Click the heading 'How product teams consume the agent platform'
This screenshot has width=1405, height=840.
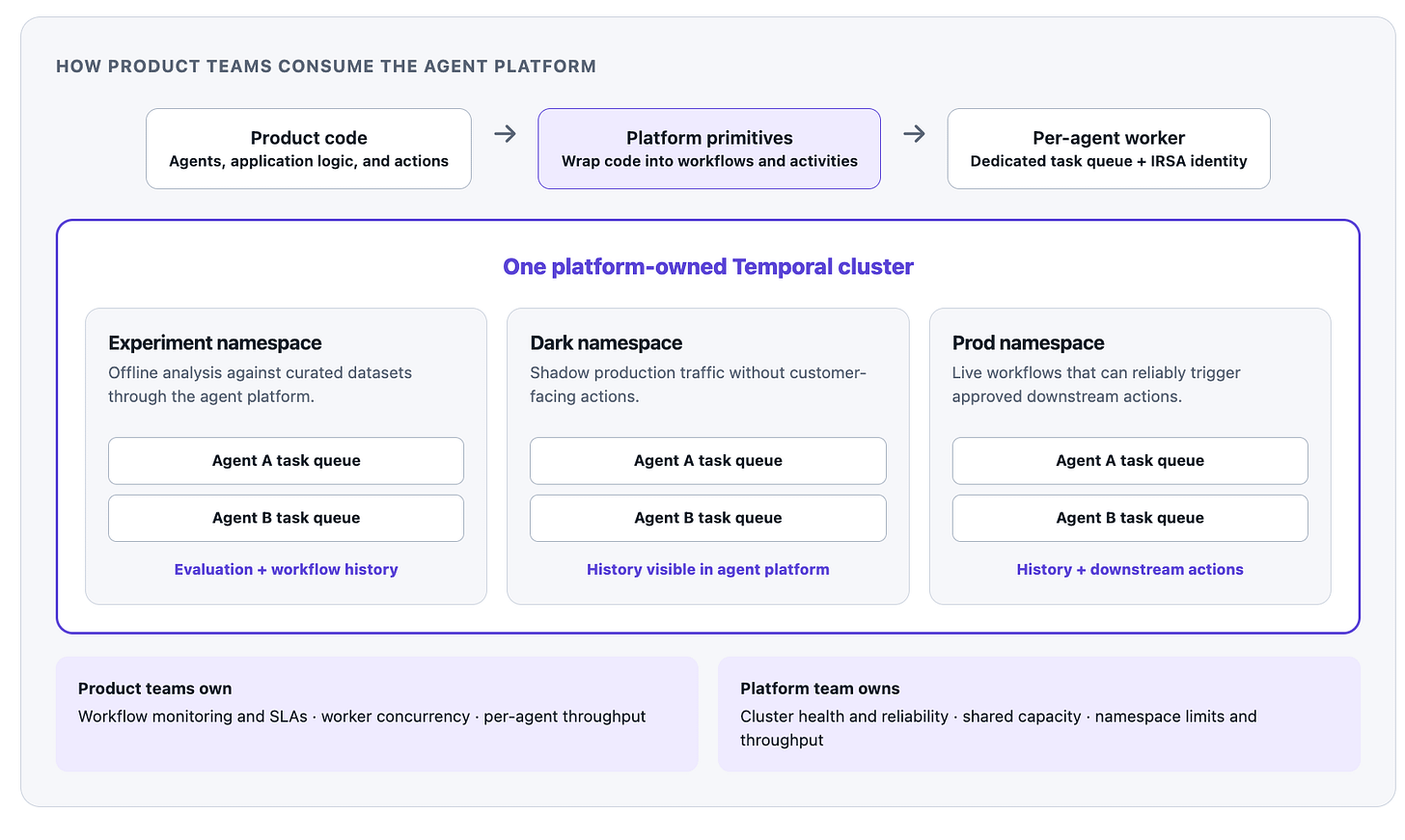pyautogui.click(x=326, y=67)
